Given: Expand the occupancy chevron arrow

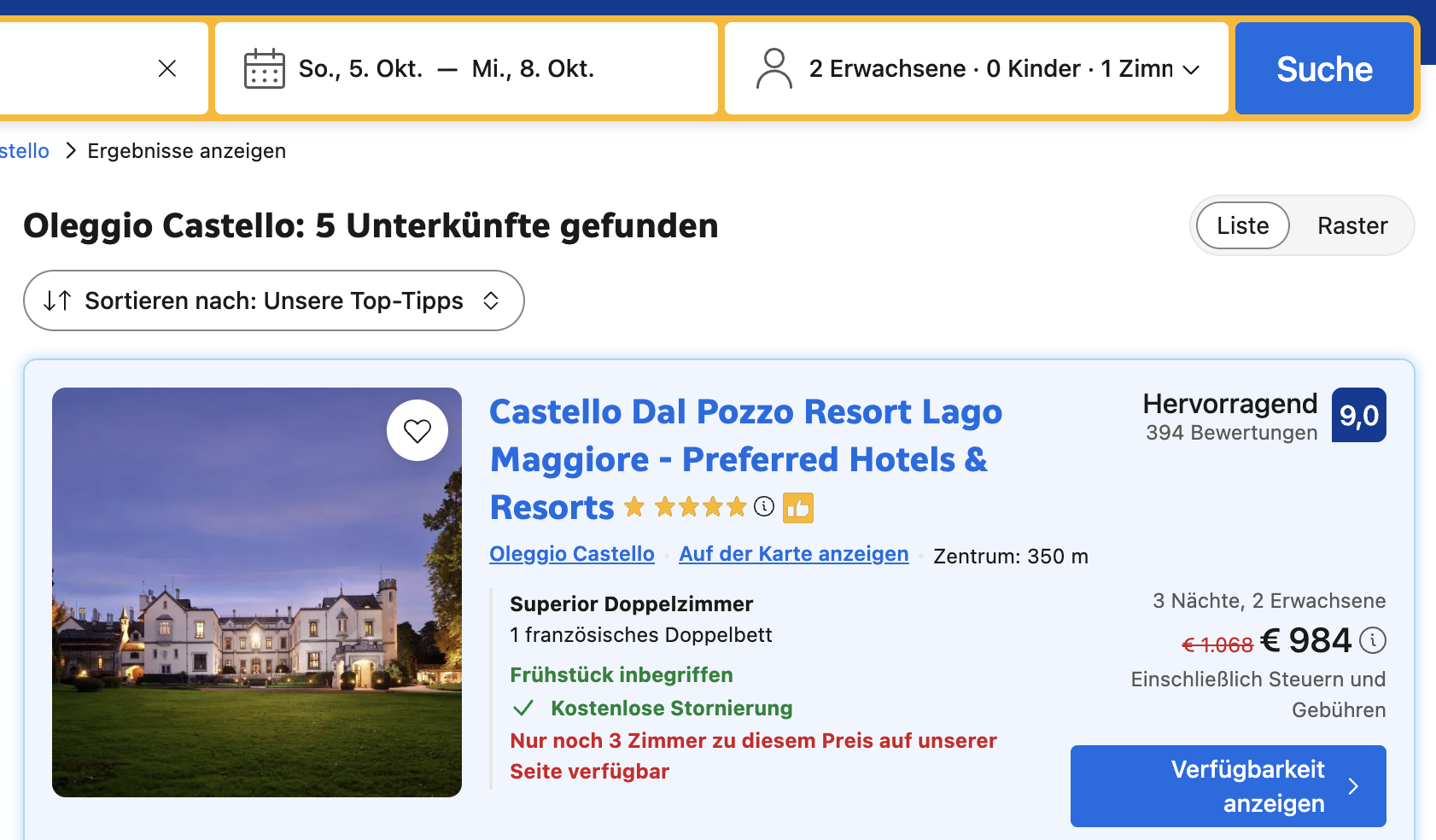Looking at the screenshot, I should click(1191, 70).
